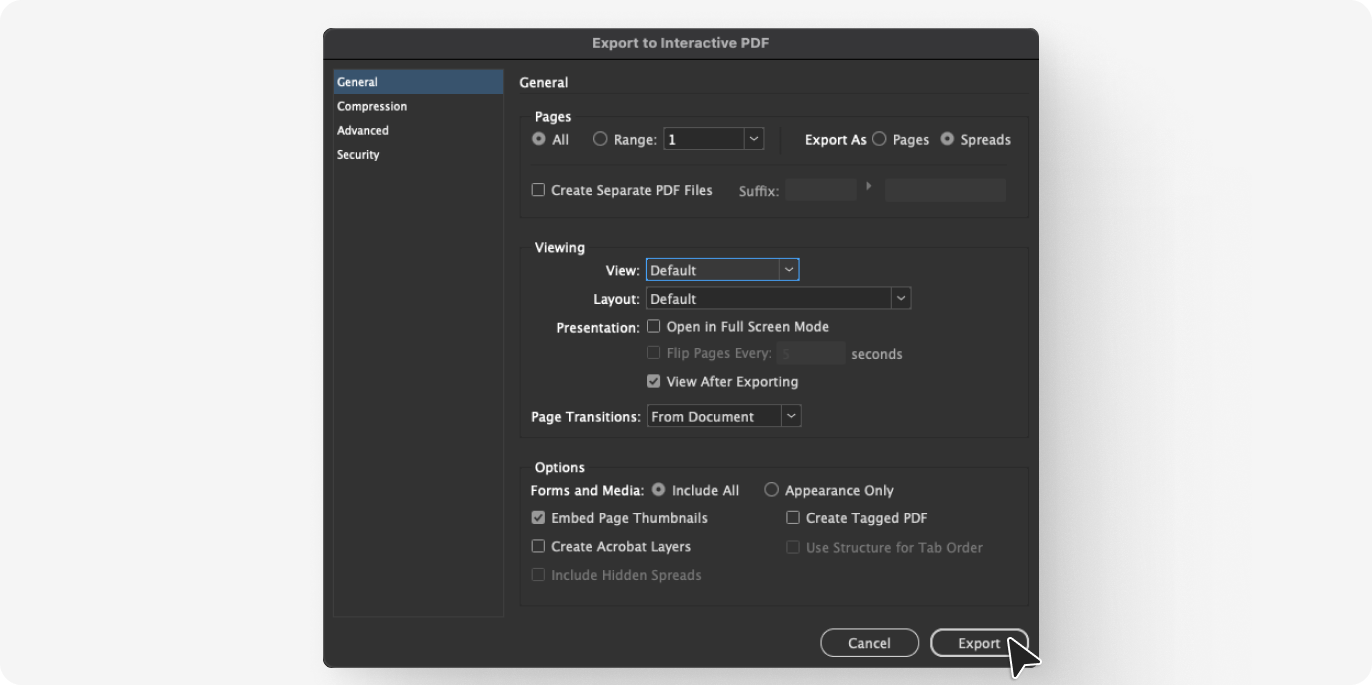This screenshot has width=1372, height=685.
Task: Click the Export button
Action: (978, 643)
